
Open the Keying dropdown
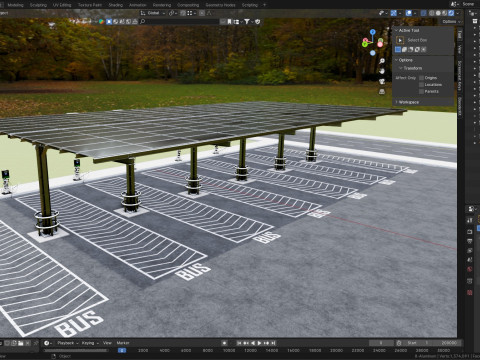coord(90,343)
